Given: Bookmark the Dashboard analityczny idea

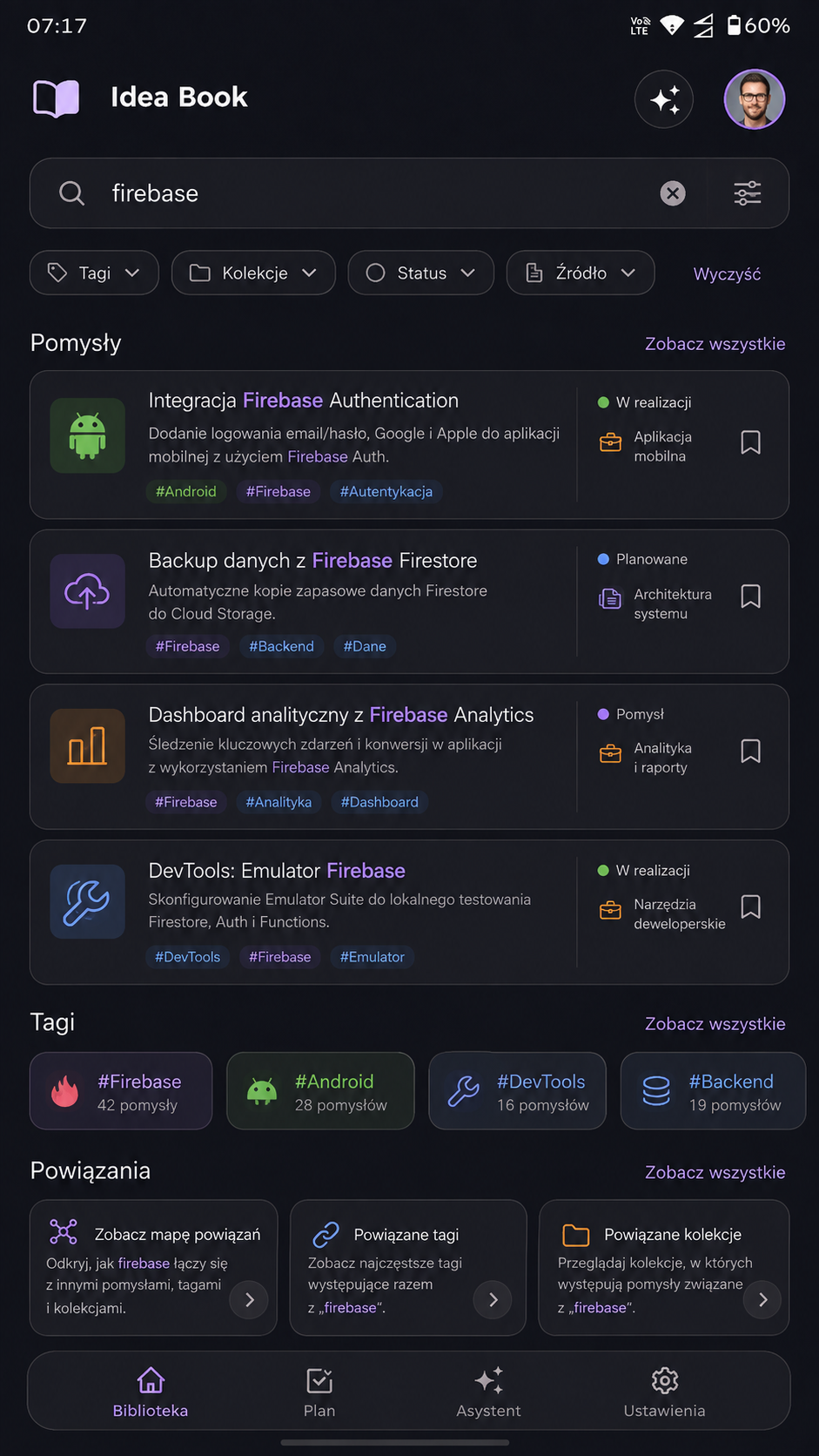Looking at the screenshot, I should (750, 752).
